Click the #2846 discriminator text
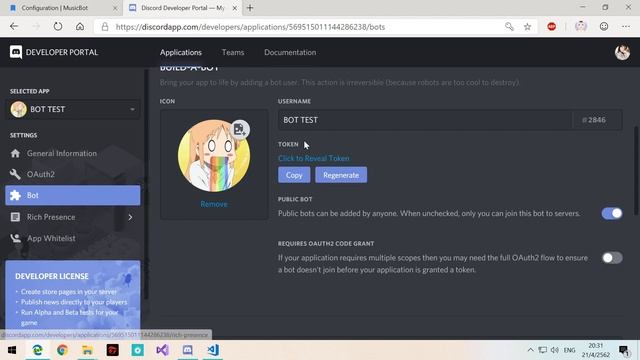 tap(594, 120)
